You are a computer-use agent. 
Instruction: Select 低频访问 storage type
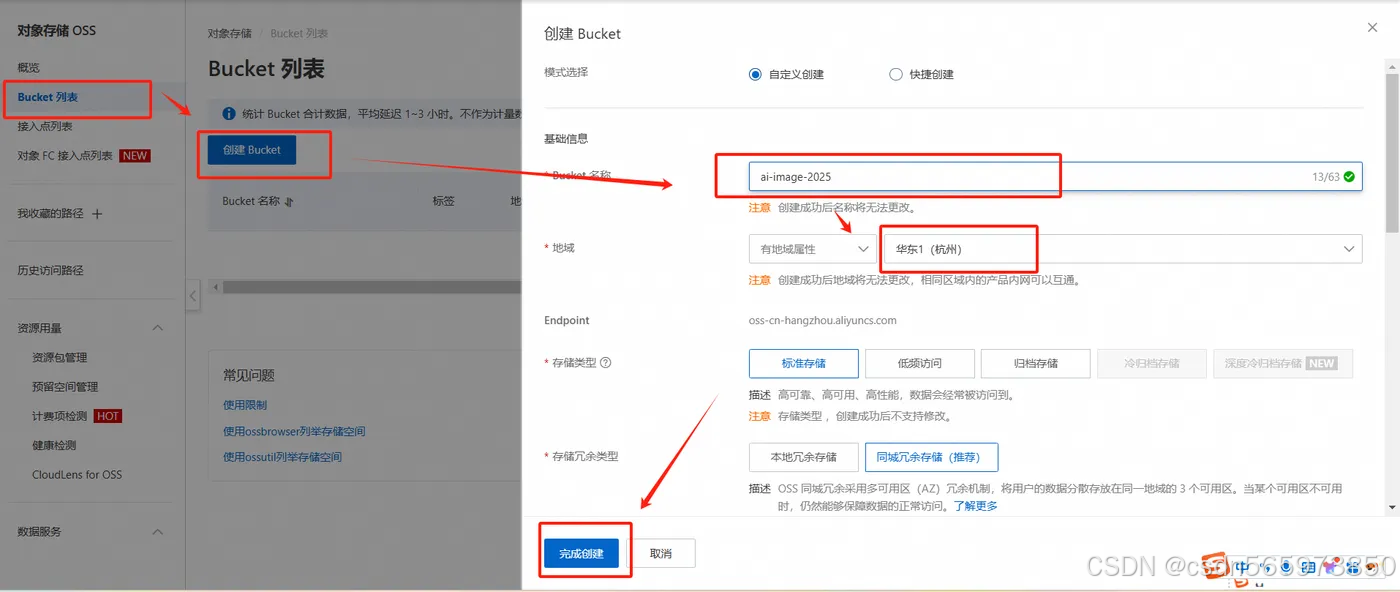920,363
